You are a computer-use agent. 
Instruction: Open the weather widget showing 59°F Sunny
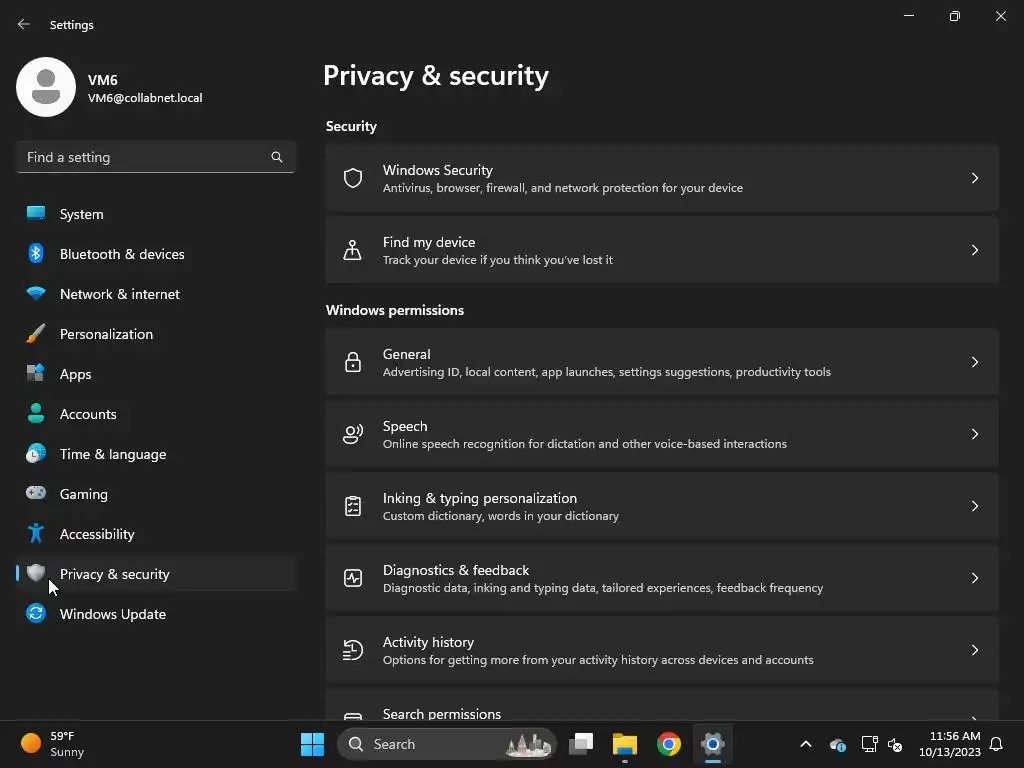point(52,744)
